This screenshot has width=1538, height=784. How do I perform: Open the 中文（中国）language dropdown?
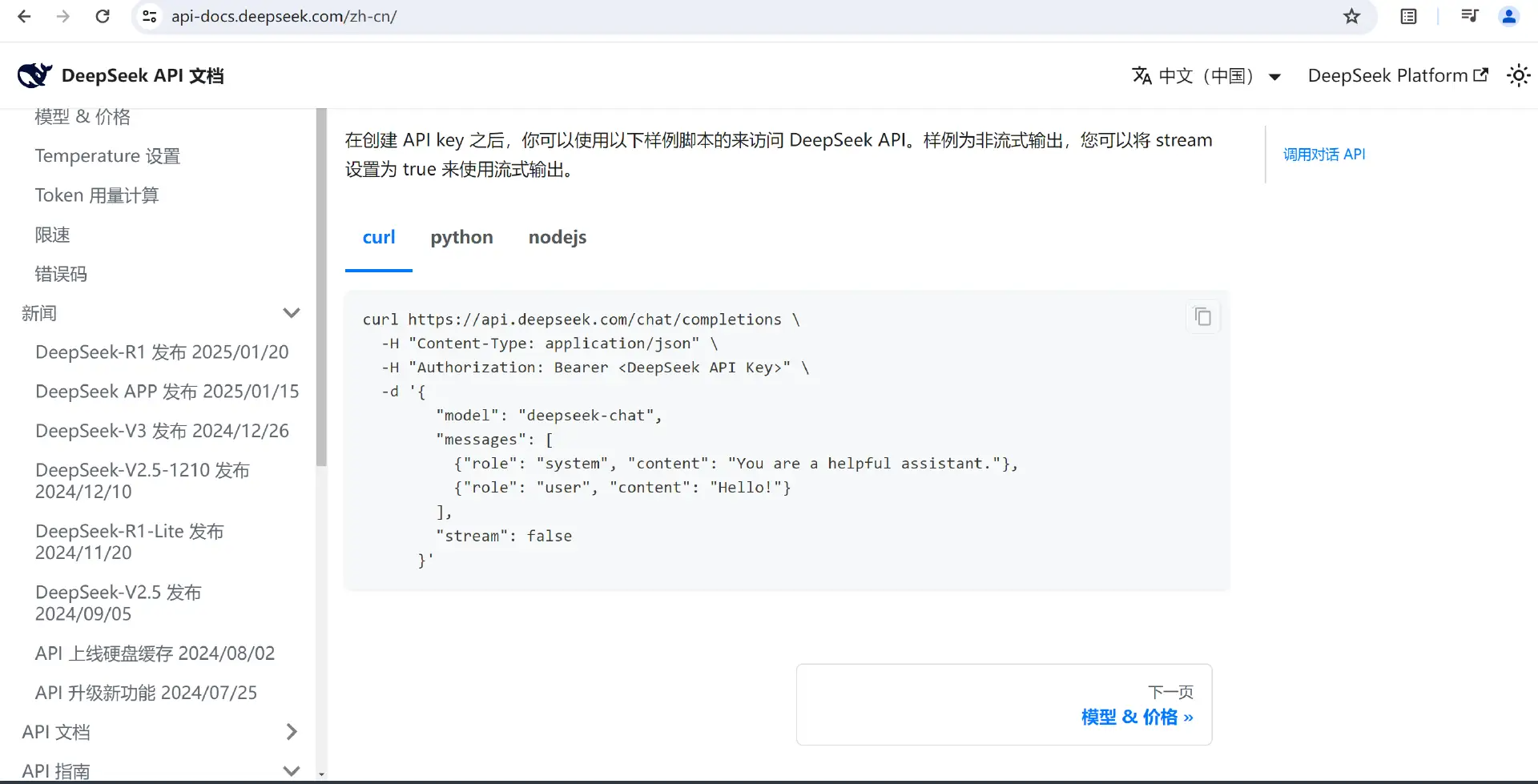point(1206,76)
